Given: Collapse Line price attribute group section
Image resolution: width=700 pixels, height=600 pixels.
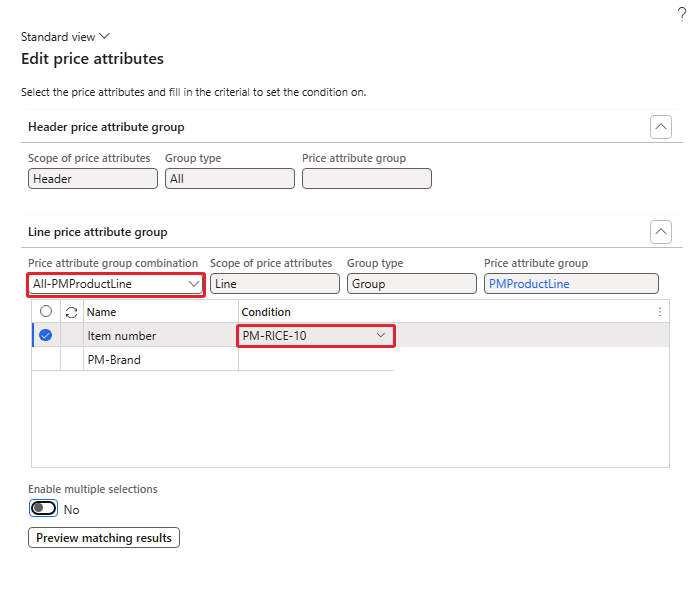Looking at the screenshot, I should [x=661, y=232].
